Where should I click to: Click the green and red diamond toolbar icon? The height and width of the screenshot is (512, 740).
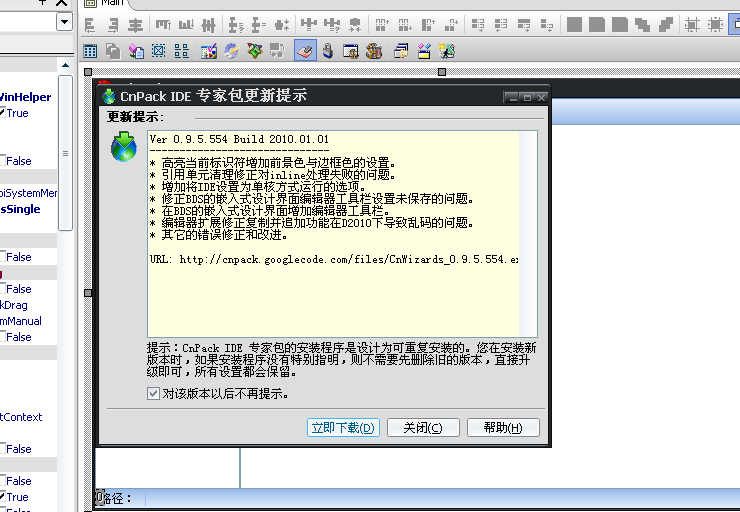[x=255, y=50]
